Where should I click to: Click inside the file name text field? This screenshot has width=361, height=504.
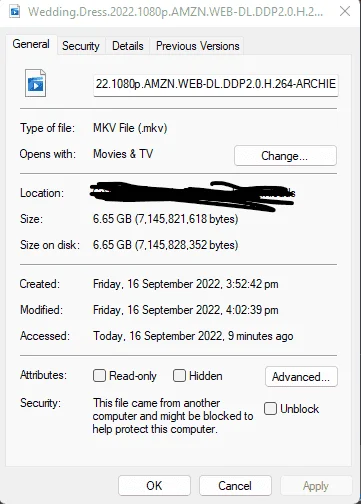pos(216,85)
